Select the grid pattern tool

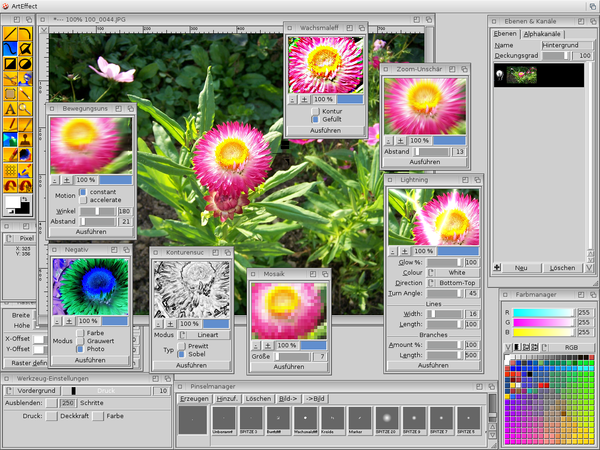click(x=10, y=170)
